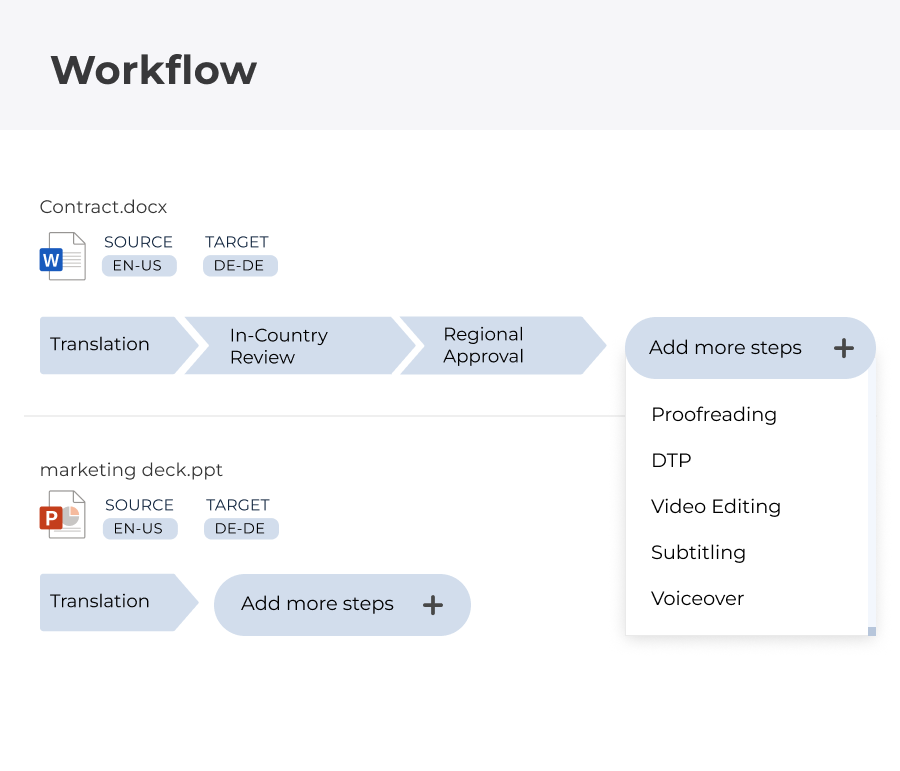
Task: Click the EN-US source tag on marketing deck.ppt
Action: [140, 529]
